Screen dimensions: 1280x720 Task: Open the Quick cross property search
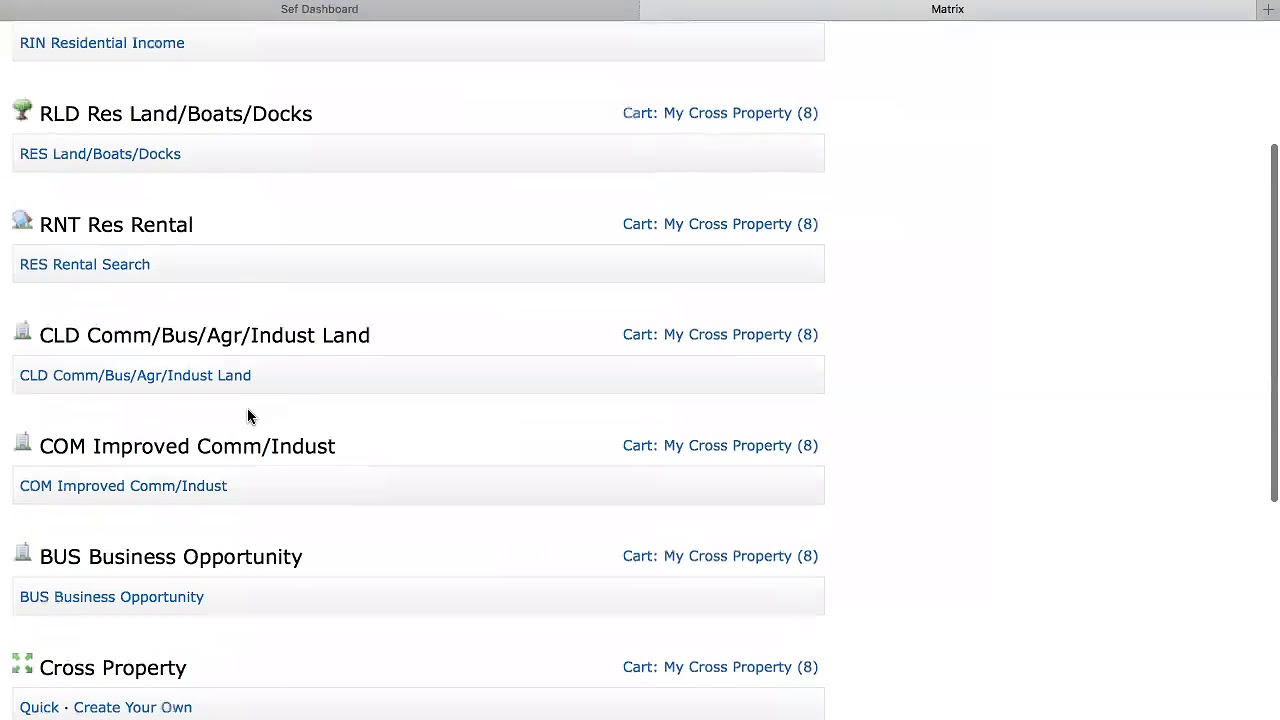tap(39, 707)
